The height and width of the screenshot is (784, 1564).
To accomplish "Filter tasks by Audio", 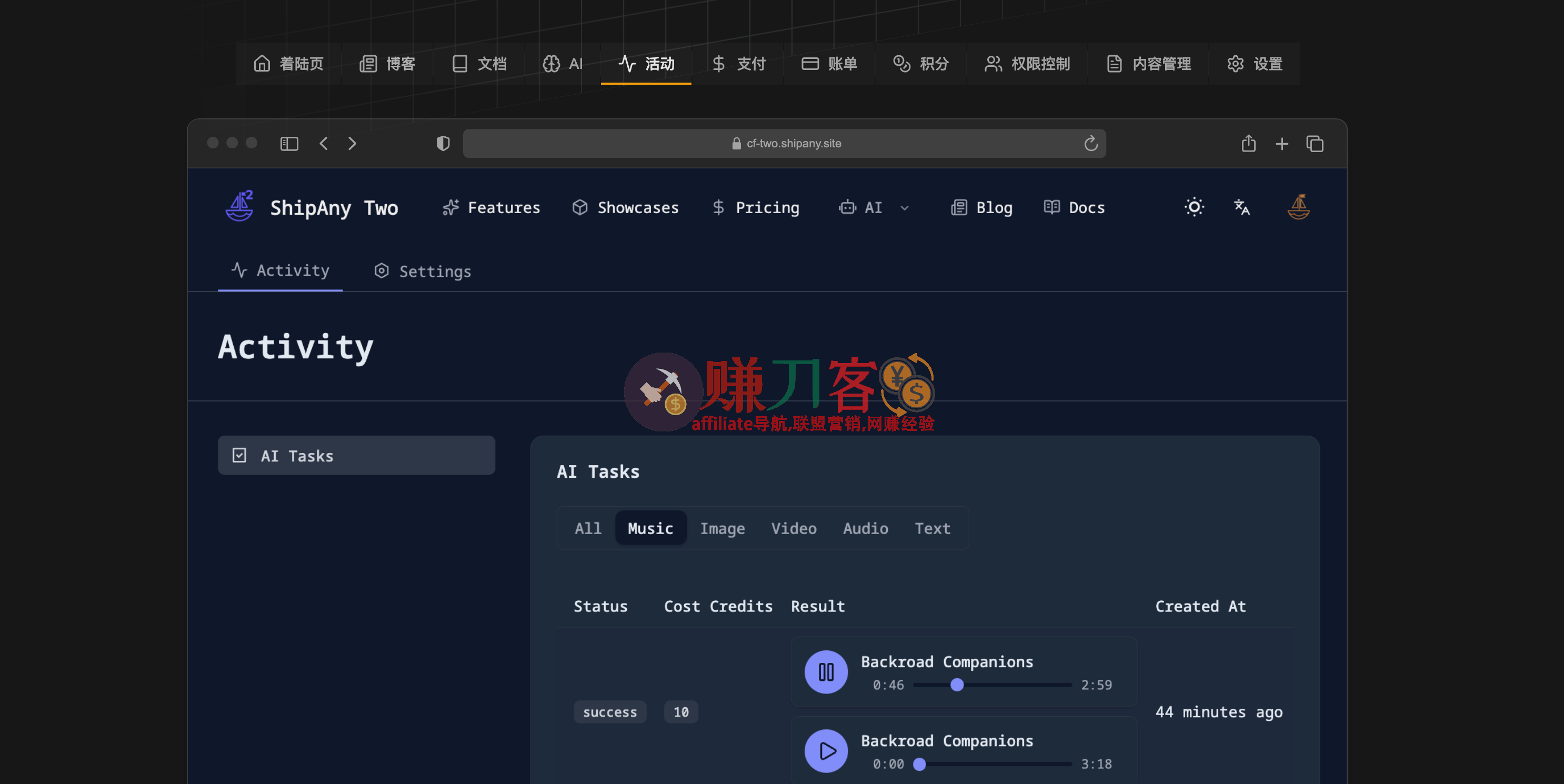I will (x=865, y=528).
